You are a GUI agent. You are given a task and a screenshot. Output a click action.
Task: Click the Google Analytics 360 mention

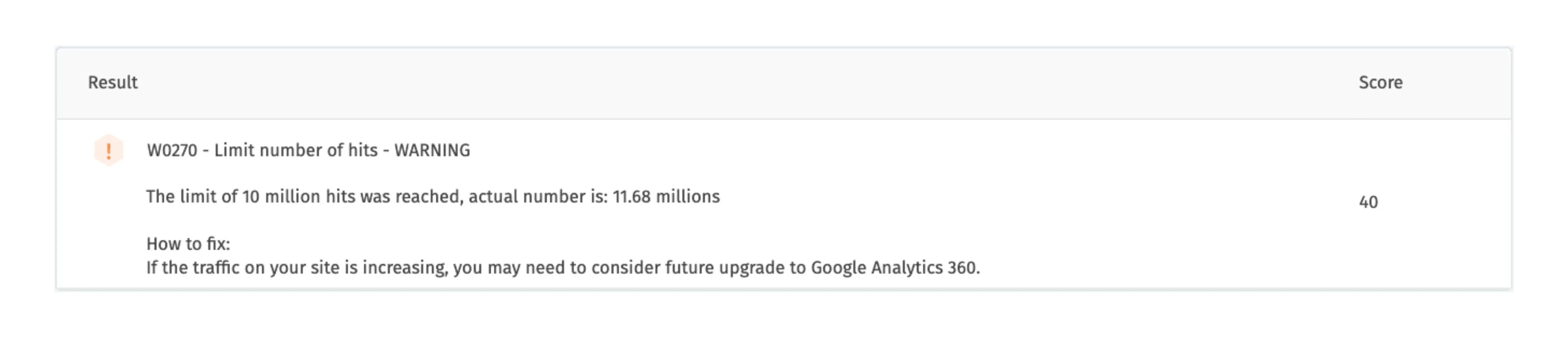(x=895, y=268)
